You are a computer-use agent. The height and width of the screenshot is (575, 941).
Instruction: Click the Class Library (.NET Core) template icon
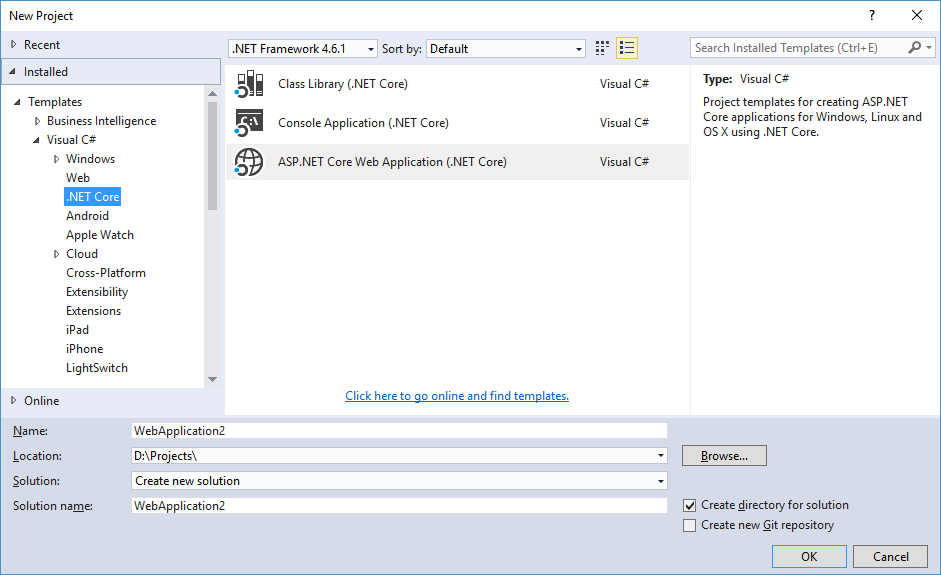pyautogui.click(x=249, y=83)
